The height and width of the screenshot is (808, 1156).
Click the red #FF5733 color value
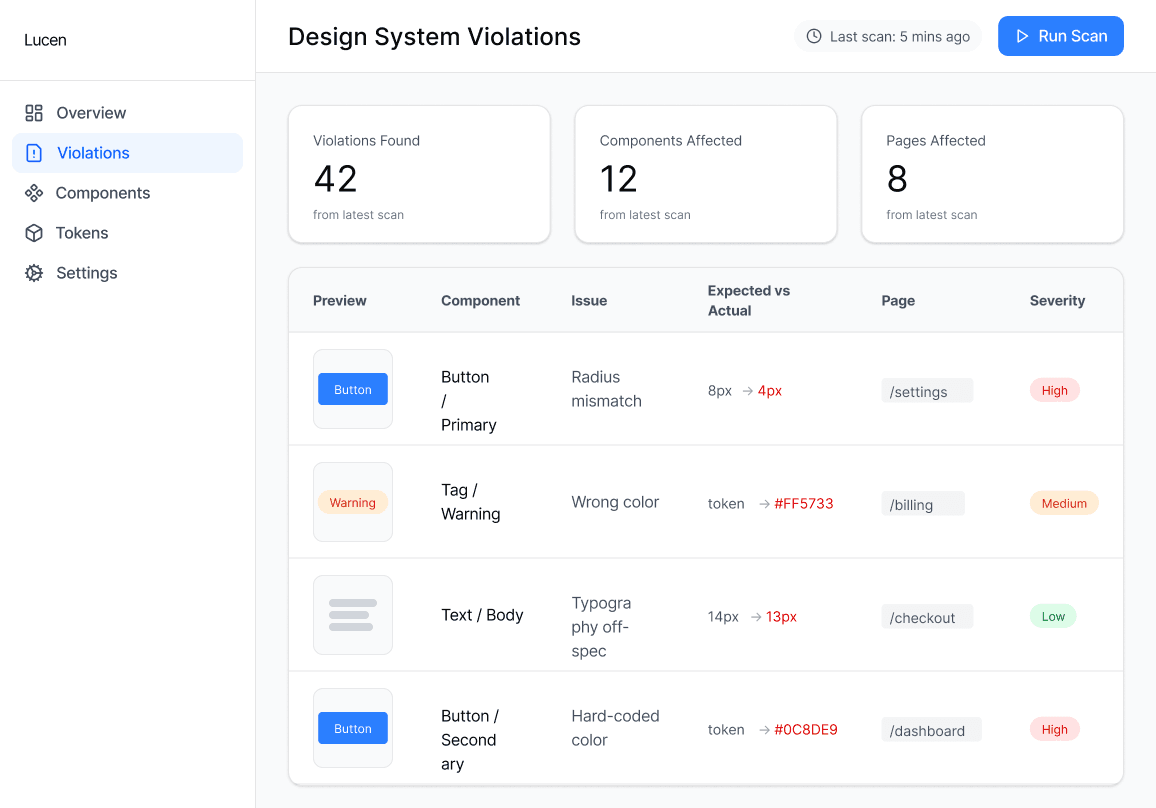tap(802, 503)
